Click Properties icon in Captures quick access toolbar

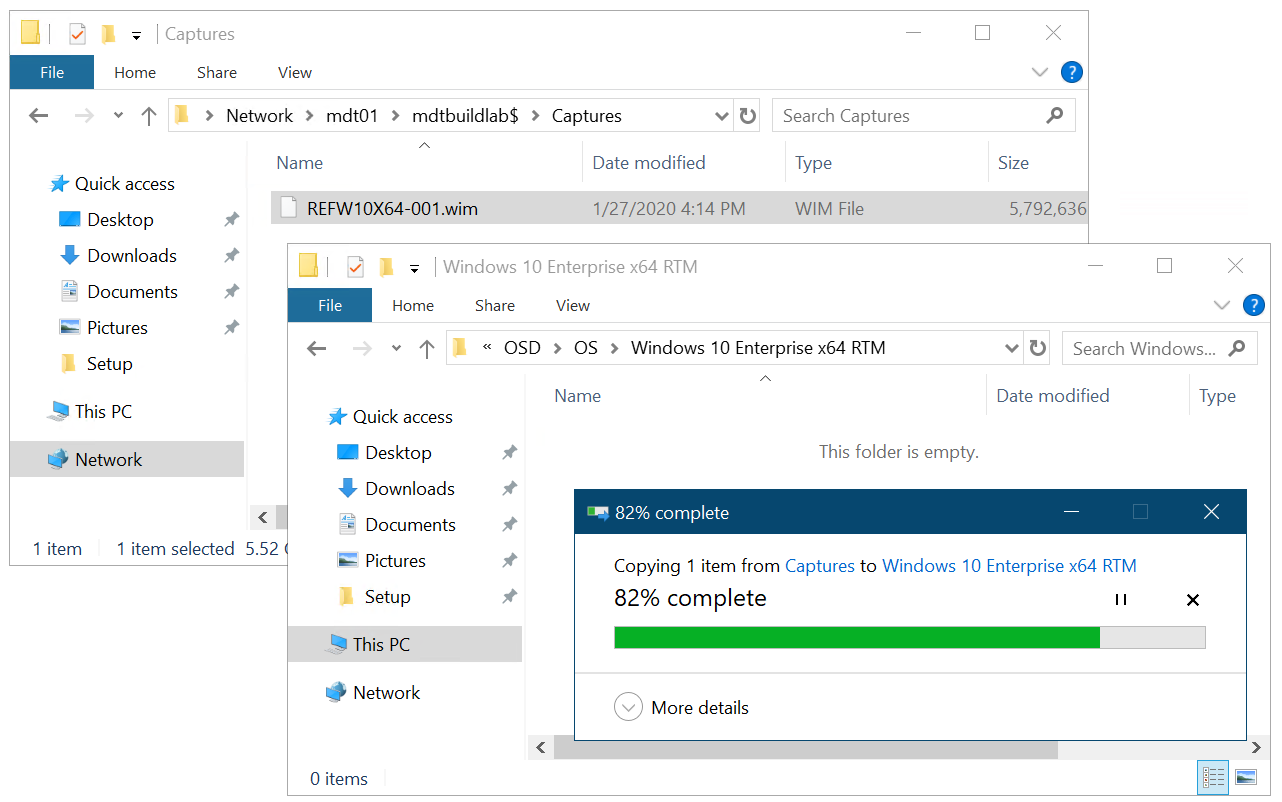(x=78, y=34)
